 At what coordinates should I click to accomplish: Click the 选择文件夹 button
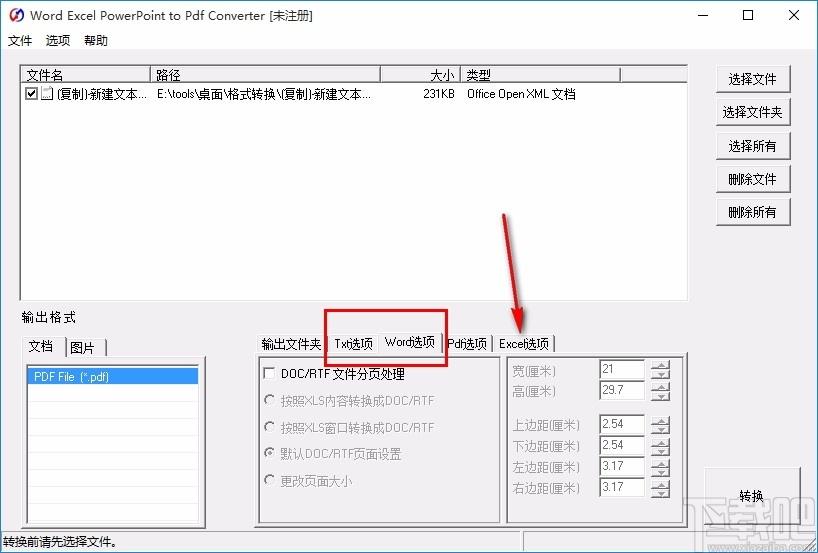(753, 112)
